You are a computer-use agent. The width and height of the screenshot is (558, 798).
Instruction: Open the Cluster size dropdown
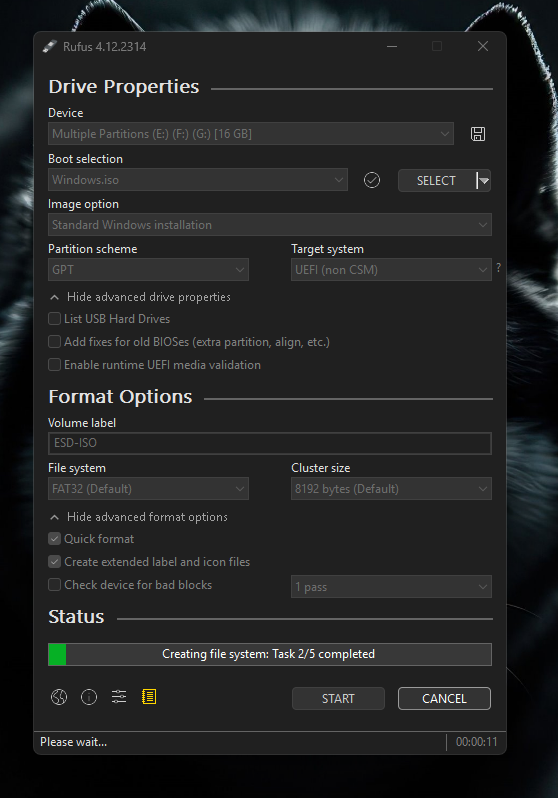(x=391, y=489)
